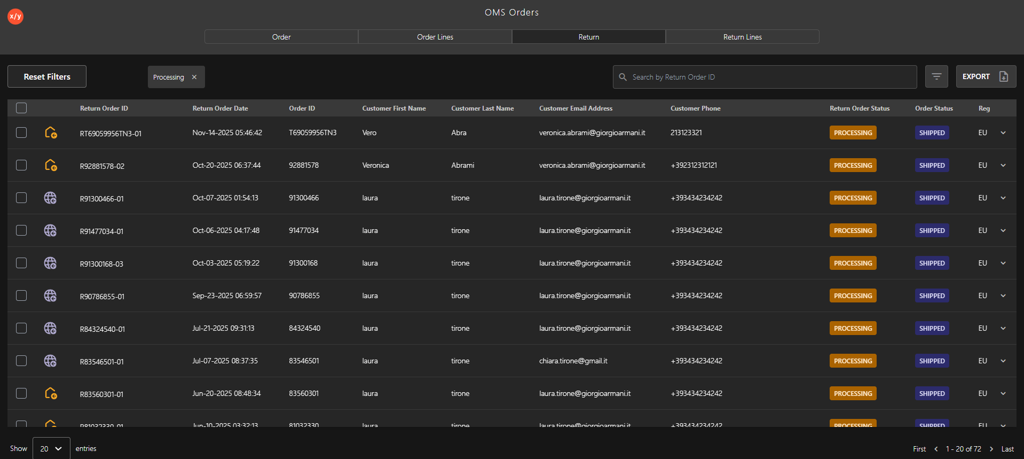Click globe icon for R83546501-01

[50, 360]
